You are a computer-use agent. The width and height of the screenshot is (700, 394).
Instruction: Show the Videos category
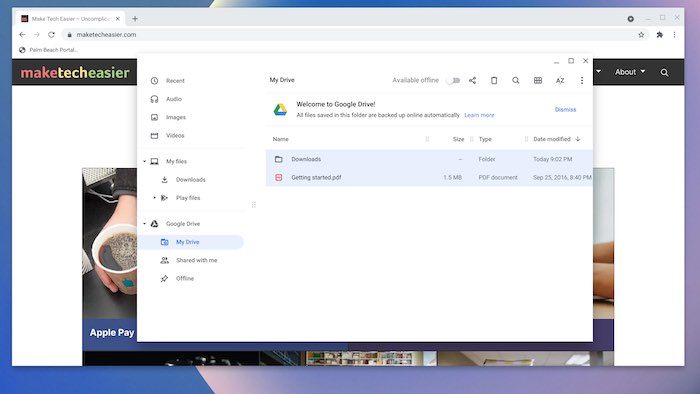click(x=175, y=136)
